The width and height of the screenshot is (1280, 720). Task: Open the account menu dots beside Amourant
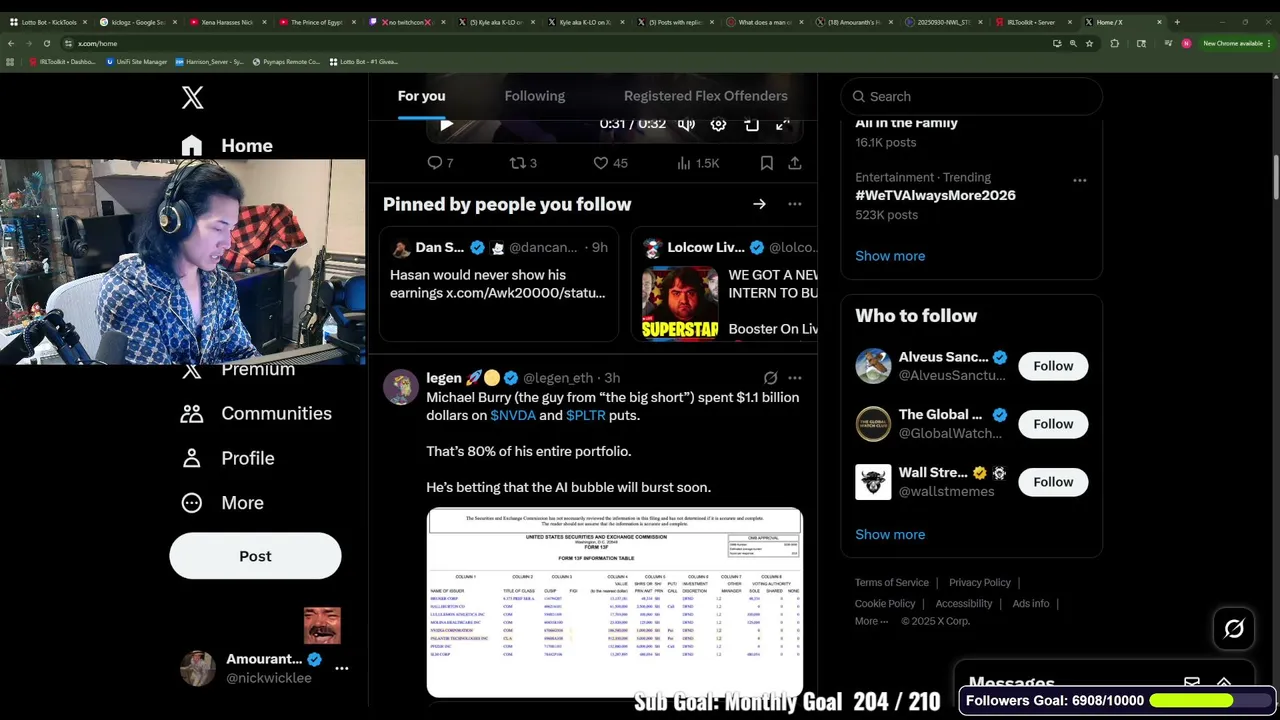click(342, 668)
